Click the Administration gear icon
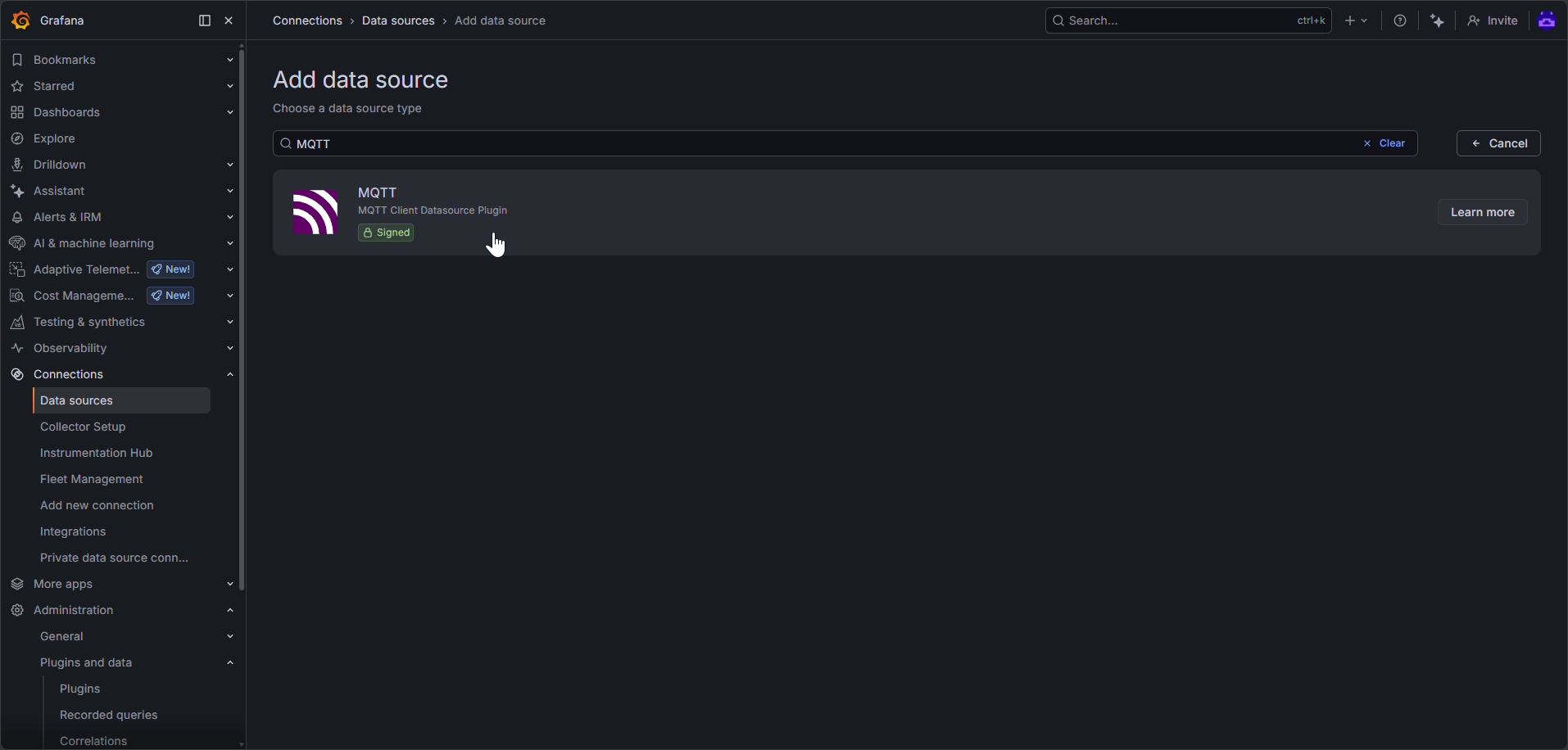Image resolution: width=1568 pixels, height=750 pixels. (17, 610)
